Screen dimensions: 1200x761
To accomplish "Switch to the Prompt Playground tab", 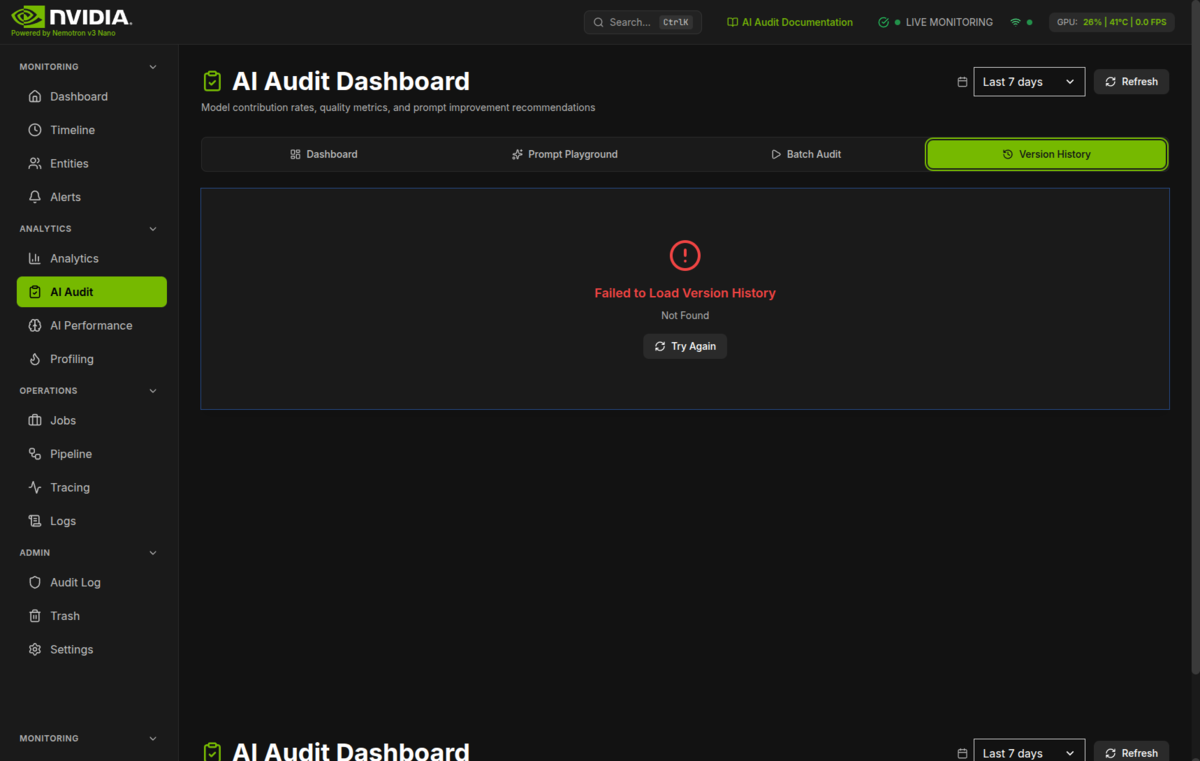I will click(564, 154).
